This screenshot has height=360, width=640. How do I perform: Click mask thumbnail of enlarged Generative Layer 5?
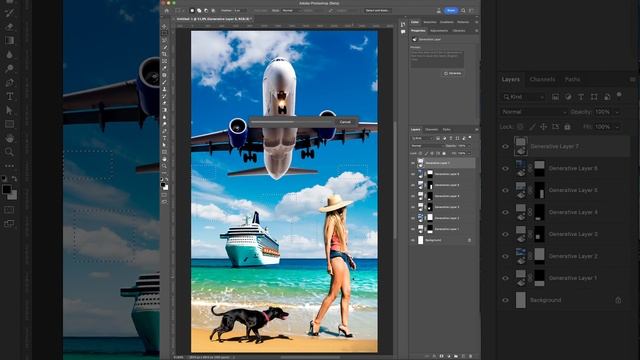(540, 190)
